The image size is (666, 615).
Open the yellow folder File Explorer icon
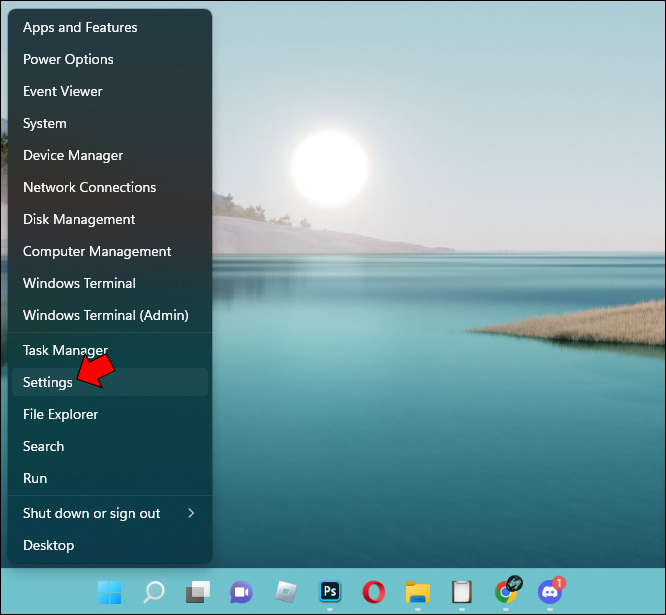[417, 592]
